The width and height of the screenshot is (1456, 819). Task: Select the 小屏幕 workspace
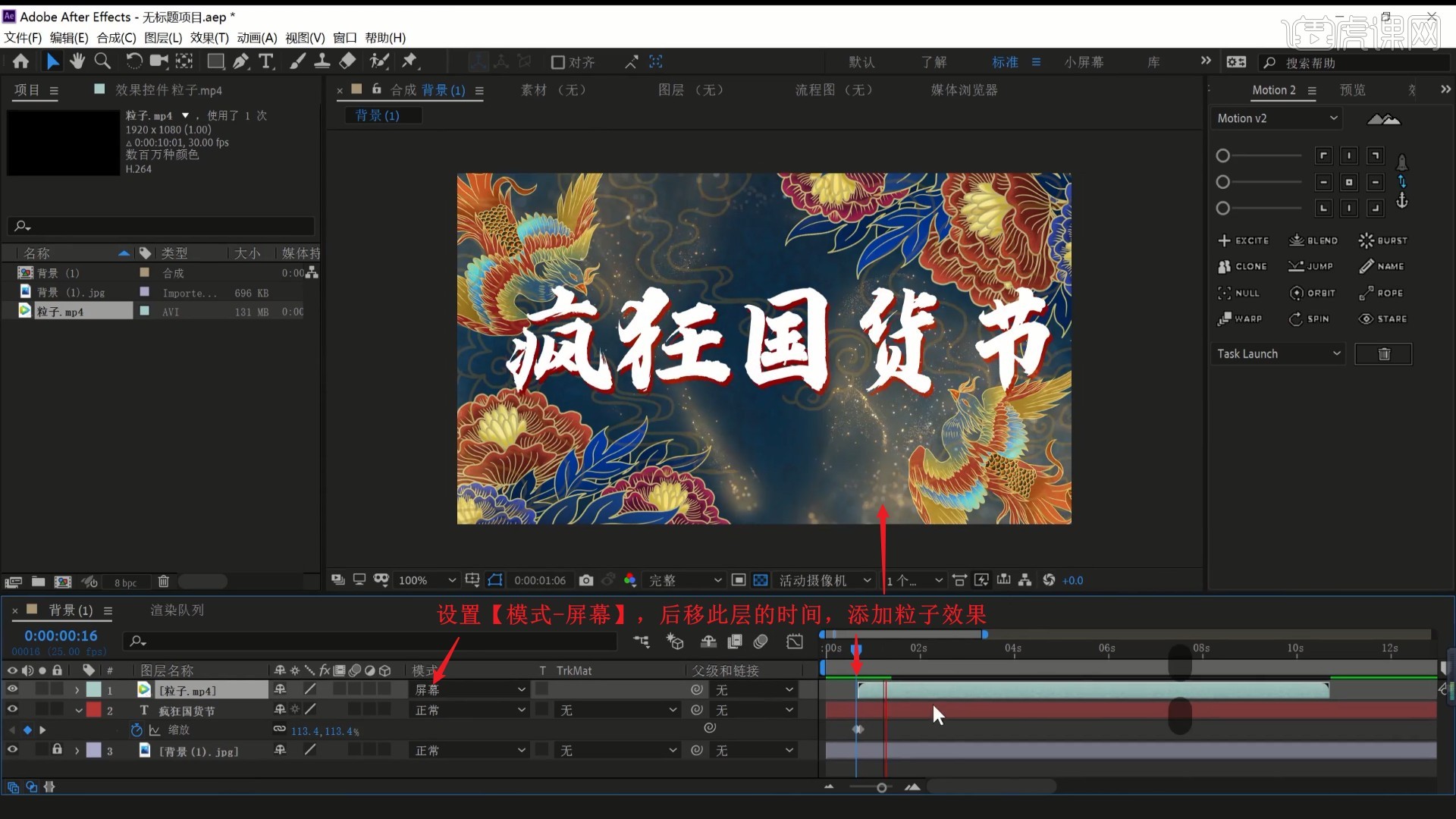pyautogui.click(x=1084, y=62)
